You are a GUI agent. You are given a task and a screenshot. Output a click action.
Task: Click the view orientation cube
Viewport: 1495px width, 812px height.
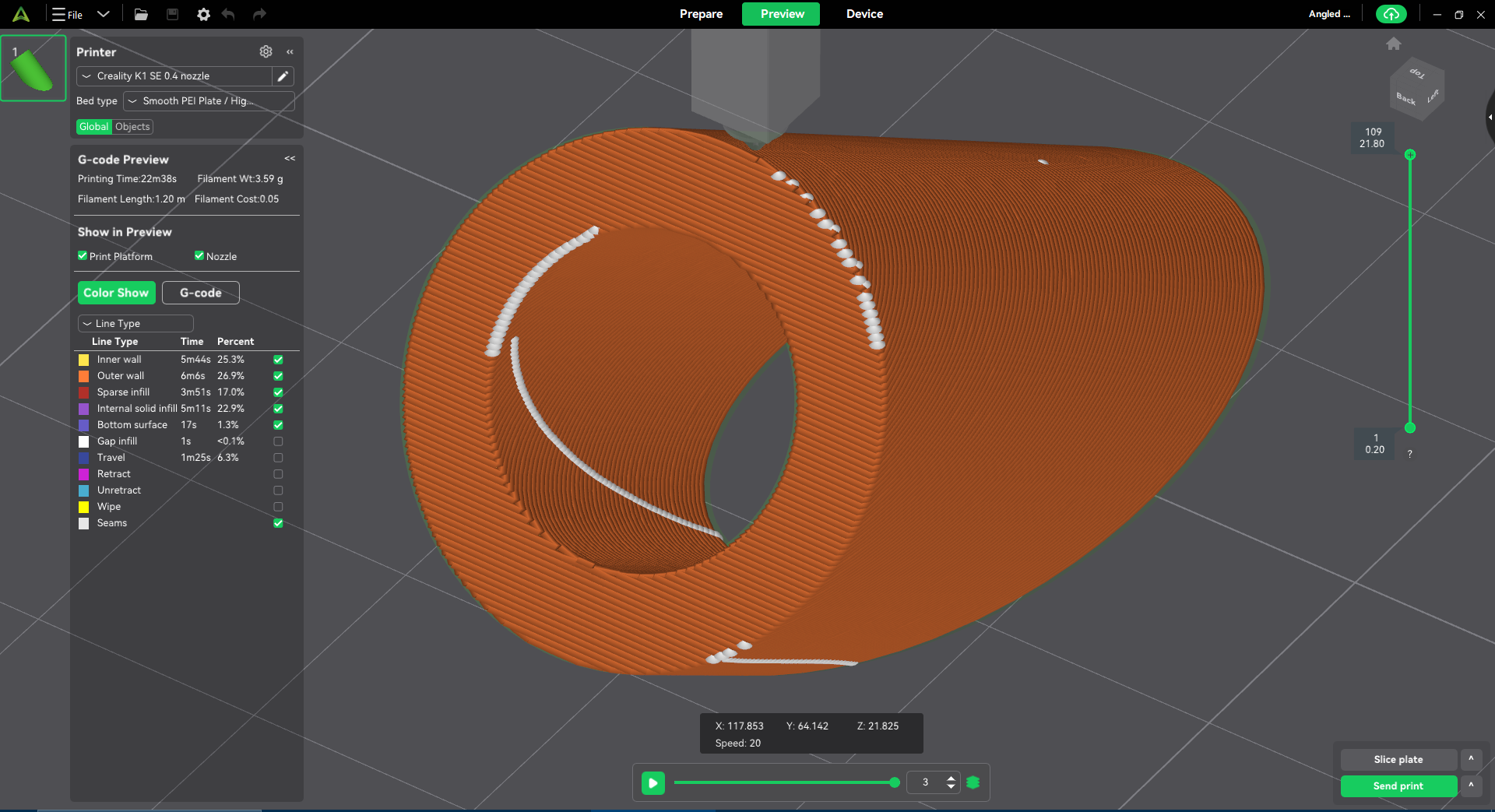click(x=1417, y=90)
